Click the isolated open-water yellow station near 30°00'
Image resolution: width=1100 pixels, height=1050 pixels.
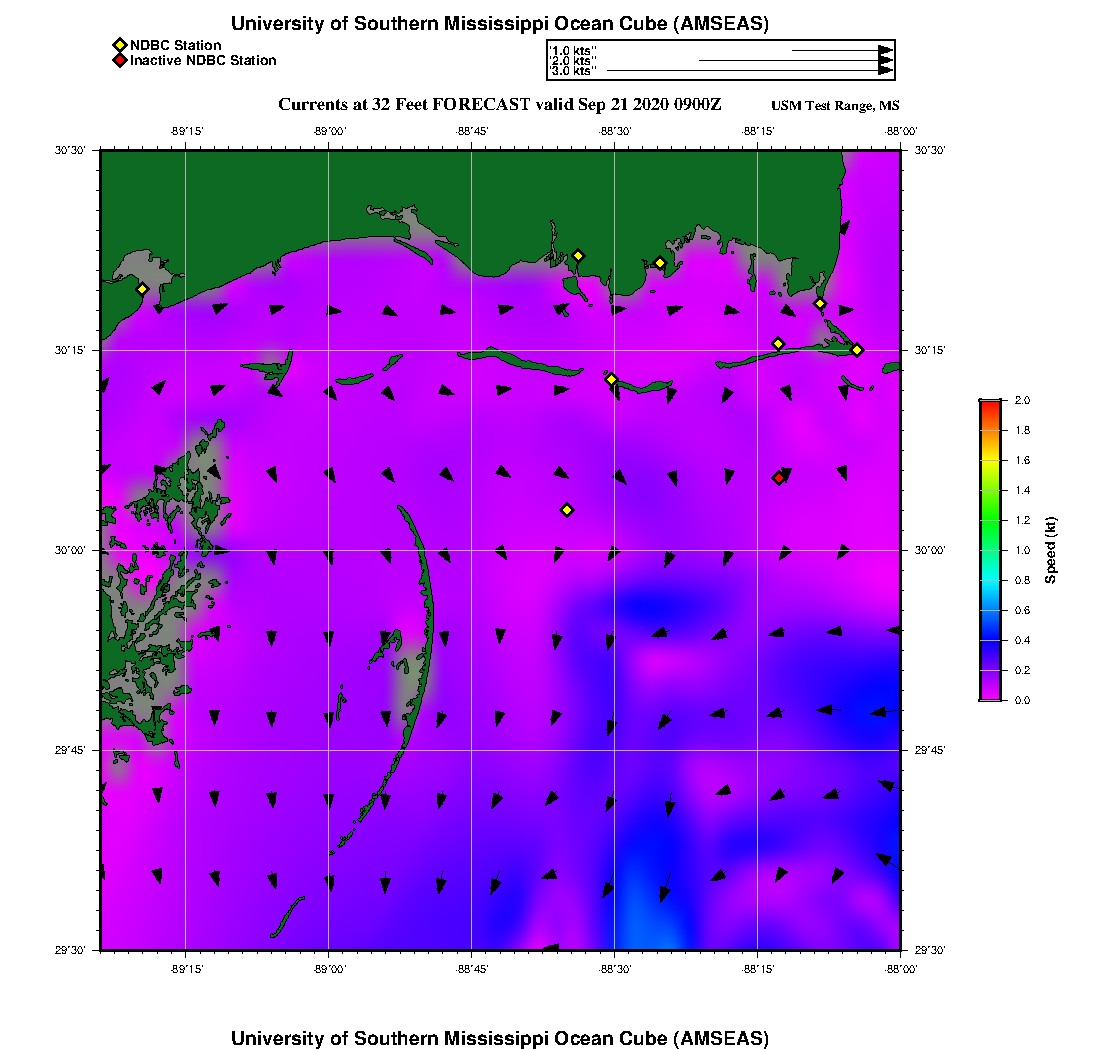[x=567, y=510]
